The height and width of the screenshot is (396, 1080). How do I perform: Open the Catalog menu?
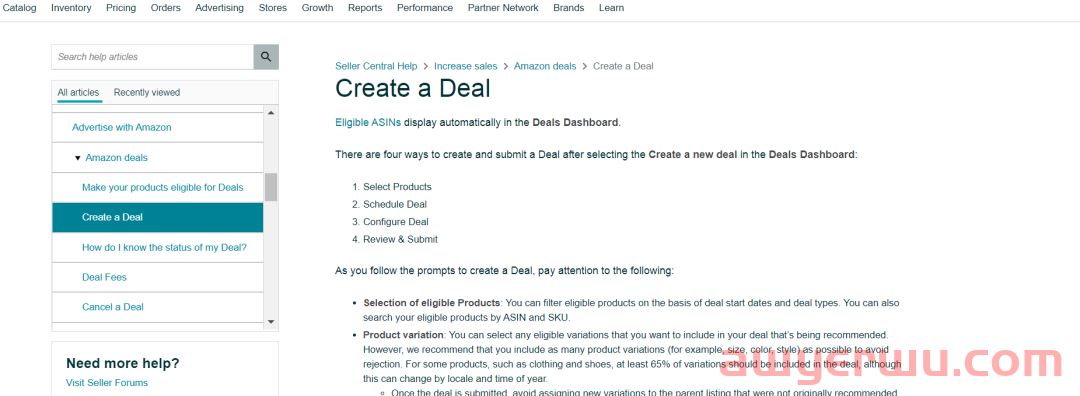19,8
